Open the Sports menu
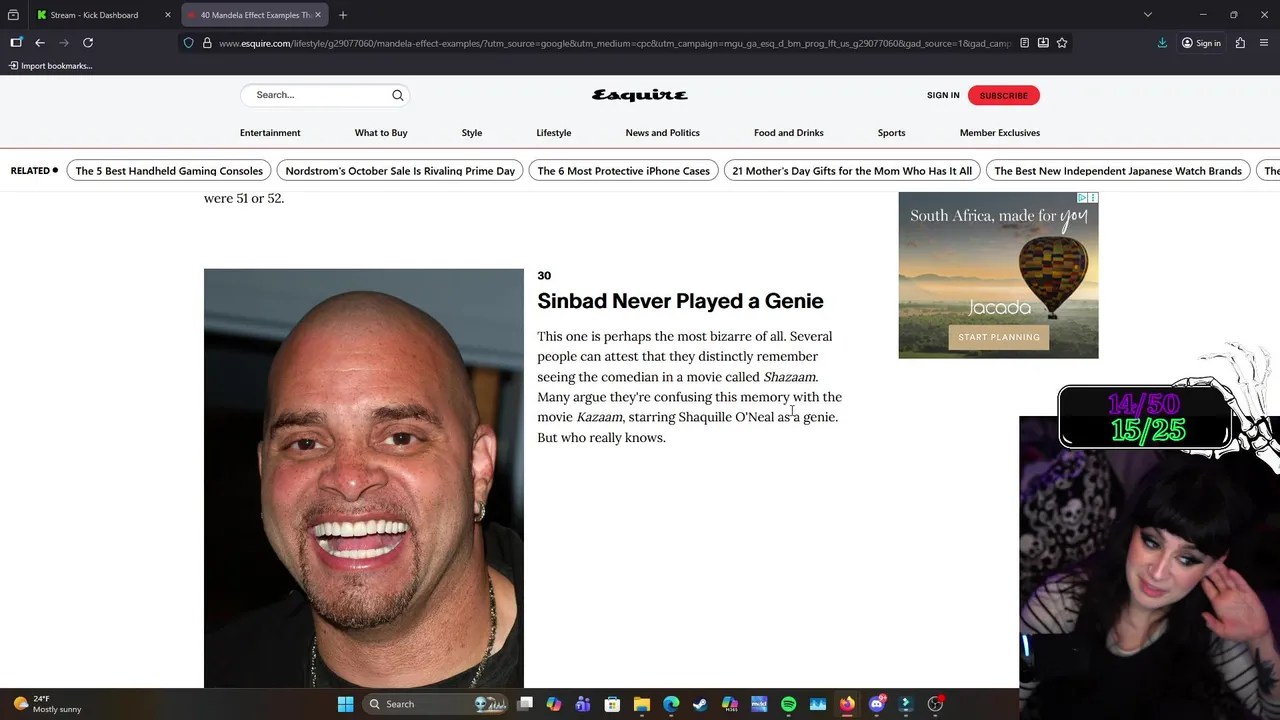The height and width of the screenshot is (720, 1280). coord(891,133)
